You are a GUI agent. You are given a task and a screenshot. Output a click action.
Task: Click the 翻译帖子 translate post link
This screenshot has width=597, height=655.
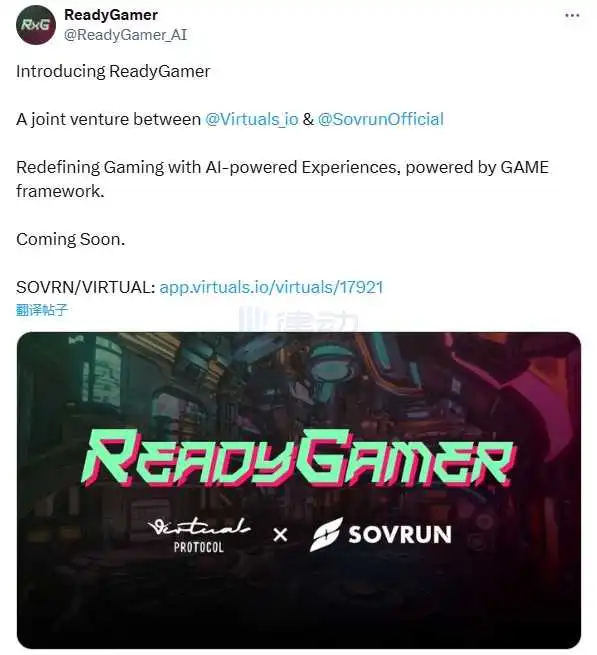coord(42,310)
